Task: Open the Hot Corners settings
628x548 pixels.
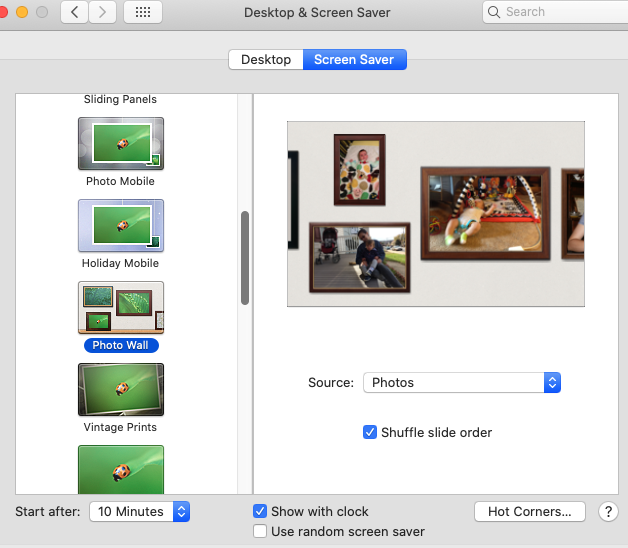Action: (x=529, y=512)
